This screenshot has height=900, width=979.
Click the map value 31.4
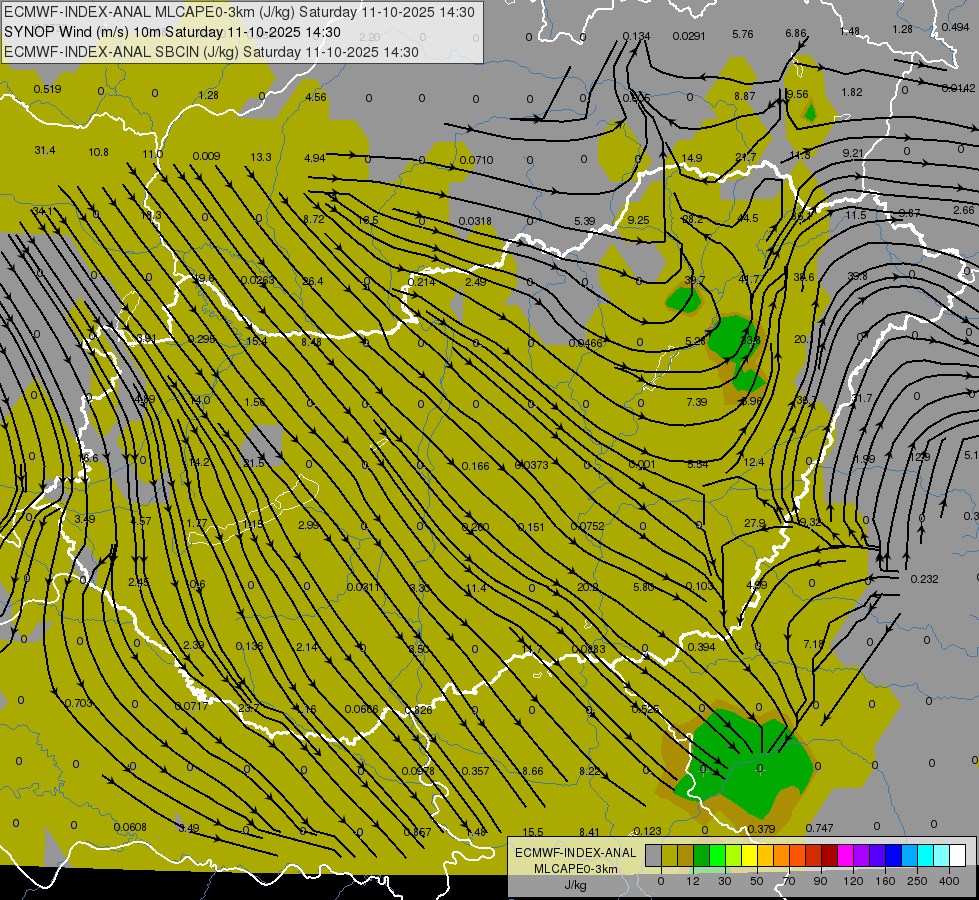click(x=44, y=151)
